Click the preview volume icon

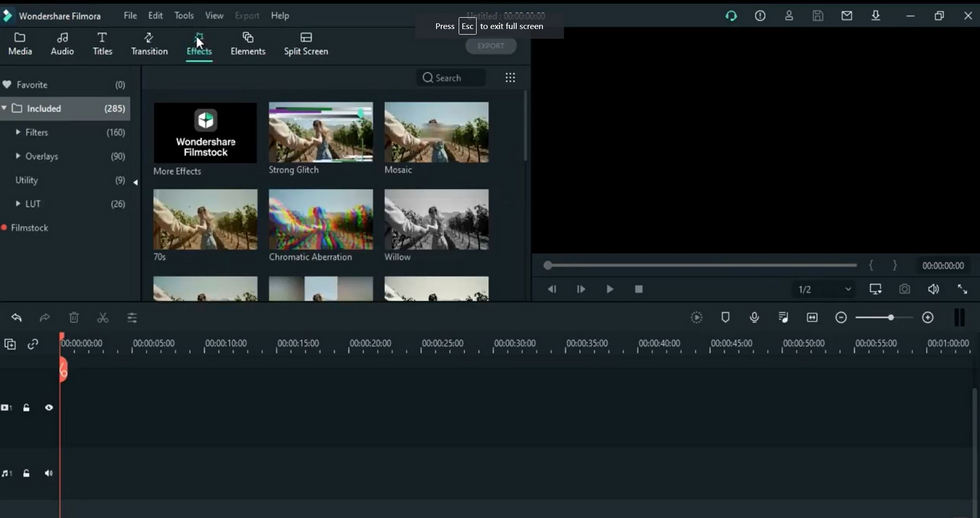pyautogui.click(x=933, y=289)
